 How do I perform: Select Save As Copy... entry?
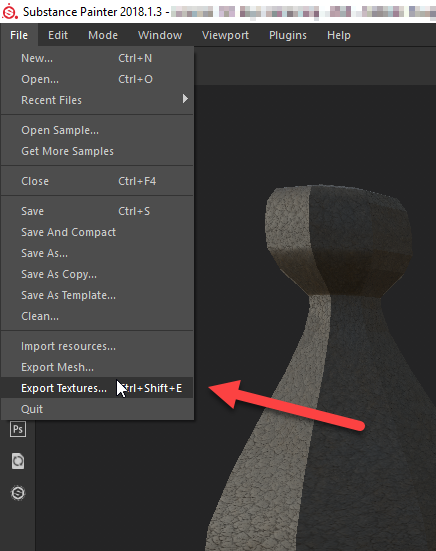(97, 274)
